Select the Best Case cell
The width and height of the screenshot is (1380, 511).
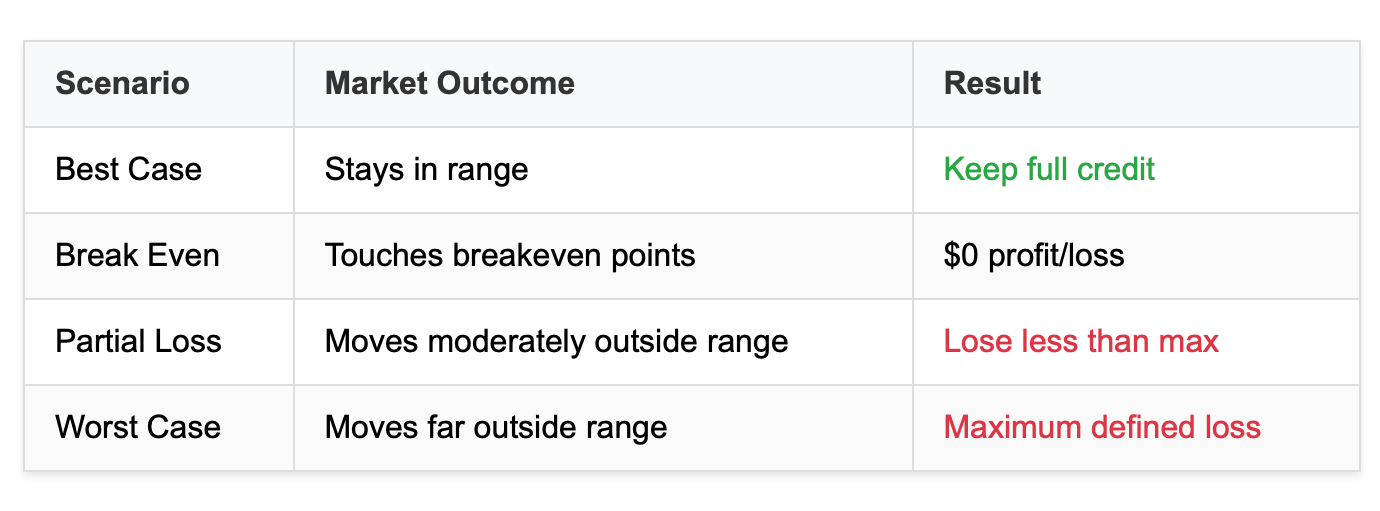pos(159,170)
